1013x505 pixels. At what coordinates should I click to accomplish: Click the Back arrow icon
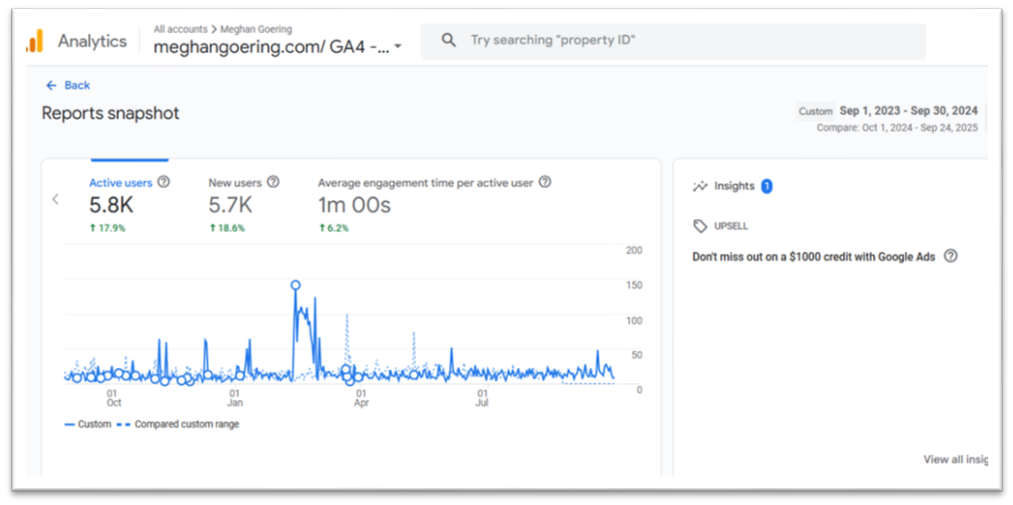51,86
